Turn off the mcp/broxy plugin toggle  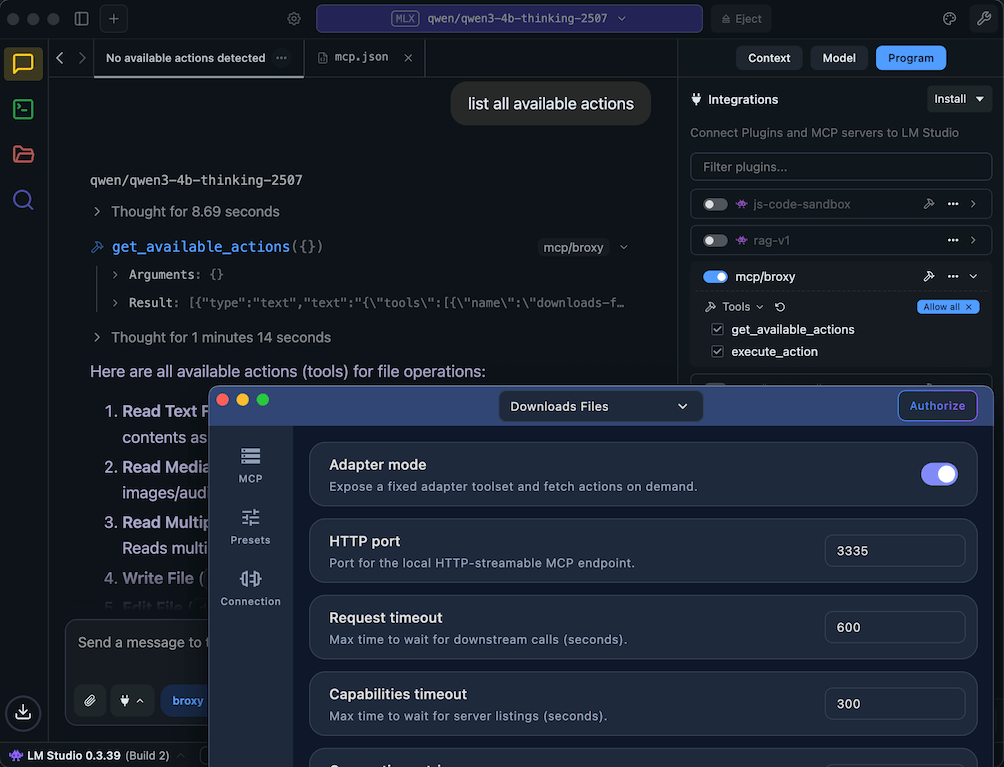click(x=715, y=276)
